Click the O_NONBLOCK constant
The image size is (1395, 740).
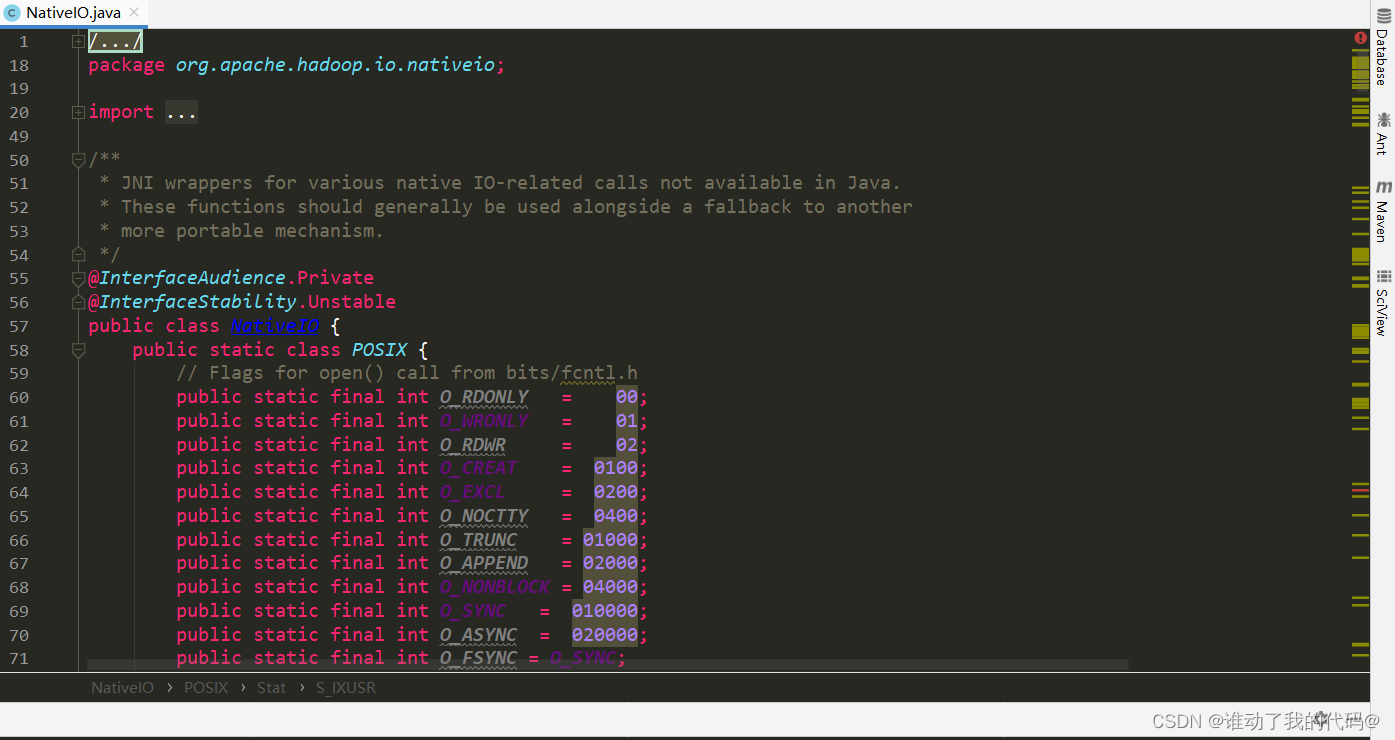(495, 587)
